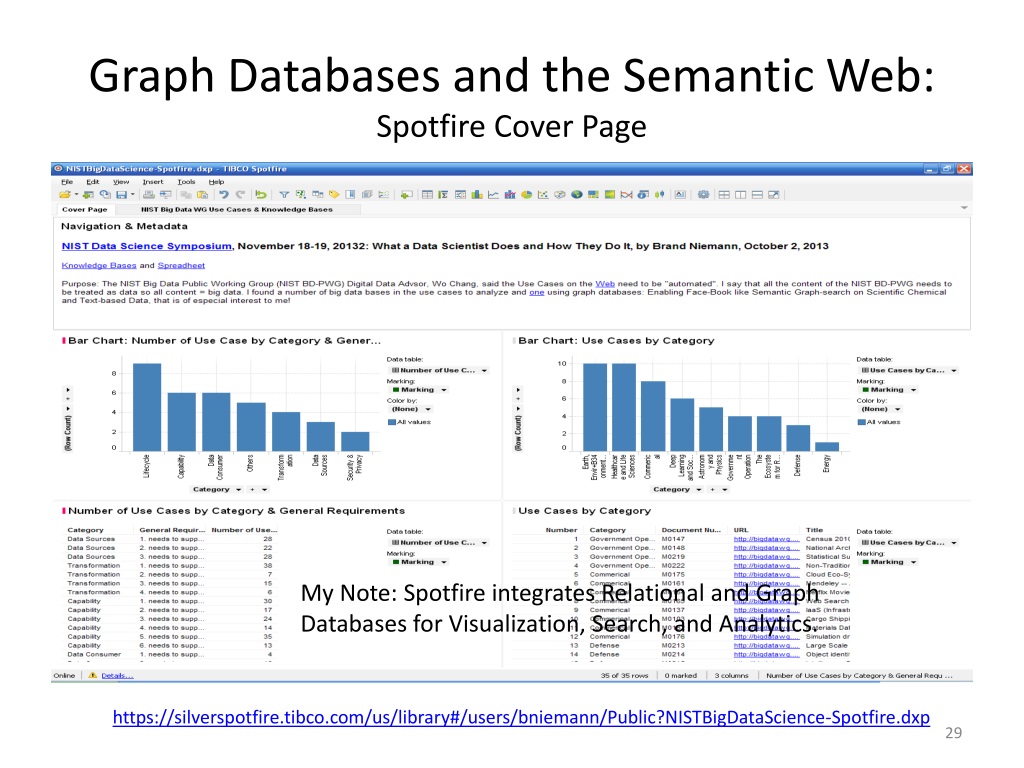The image size is (1024, 768).
Task: Open Data table dropdown in left bar chart
Action: [x=440, y=370]
